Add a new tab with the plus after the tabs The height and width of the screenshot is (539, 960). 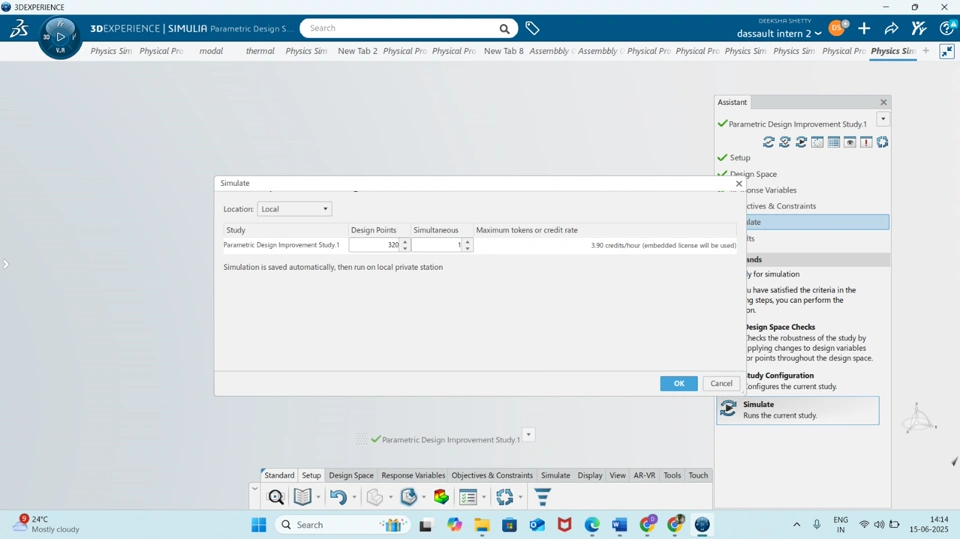pyautogui.click(x=926, y=51)
